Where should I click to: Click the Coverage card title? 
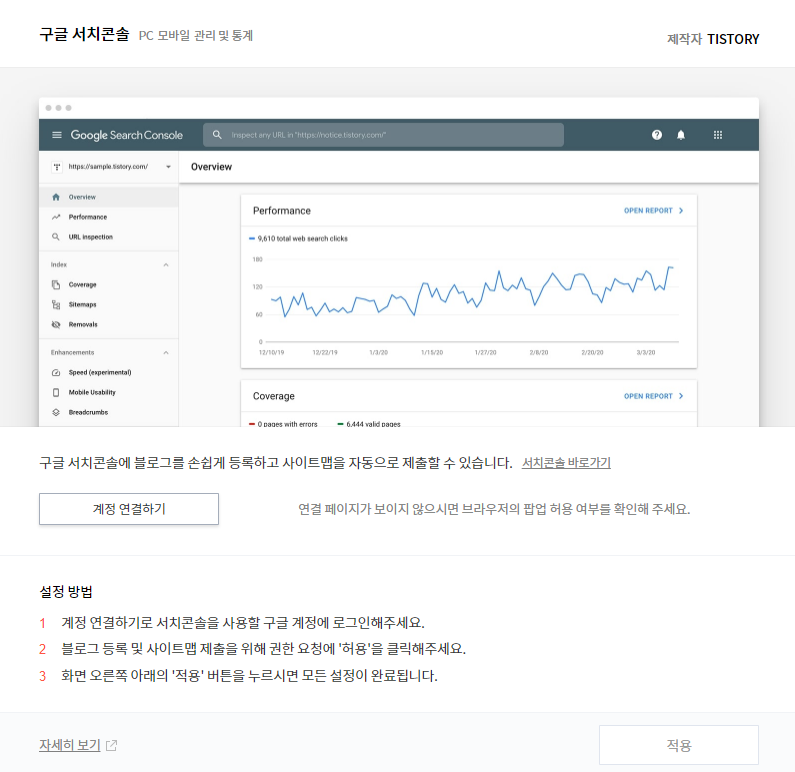point(274,396)
